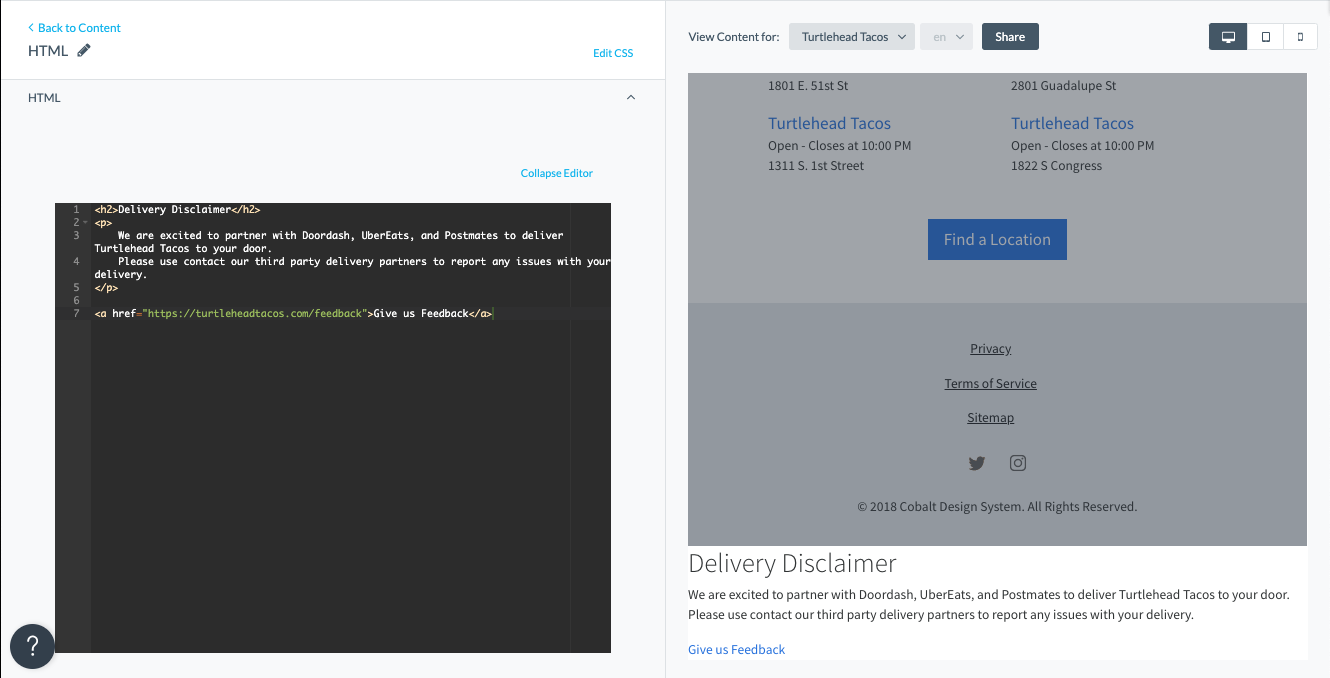This screenshot has height=678, width=1330.
Task: Click the Find a Location button
Action: click(997, 239)
